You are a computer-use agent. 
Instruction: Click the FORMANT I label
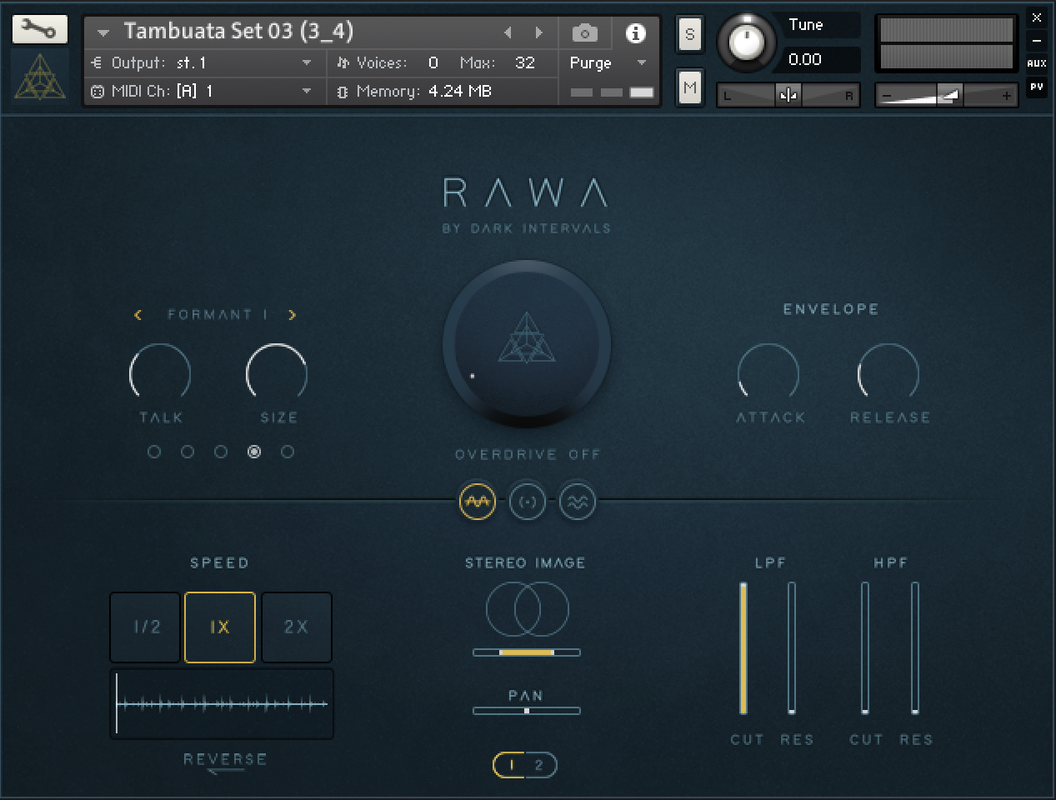coord(217,314)
